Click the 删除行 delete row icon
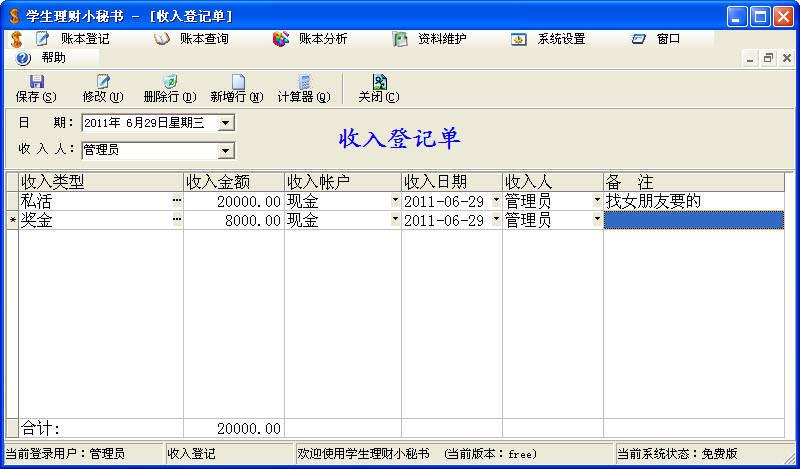The width and height of the screenshot is (800, 469). click(x=170, y=82)
